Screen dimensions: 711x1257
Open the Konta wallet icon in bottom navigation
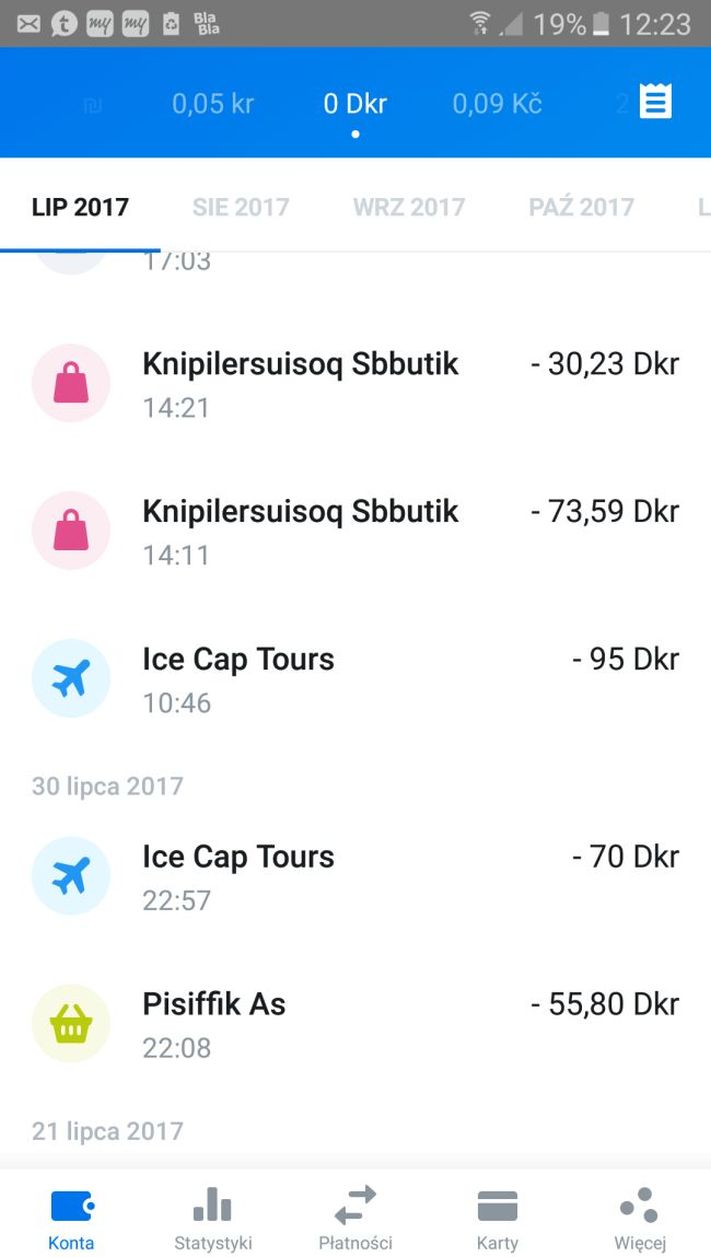[71, 1205]
